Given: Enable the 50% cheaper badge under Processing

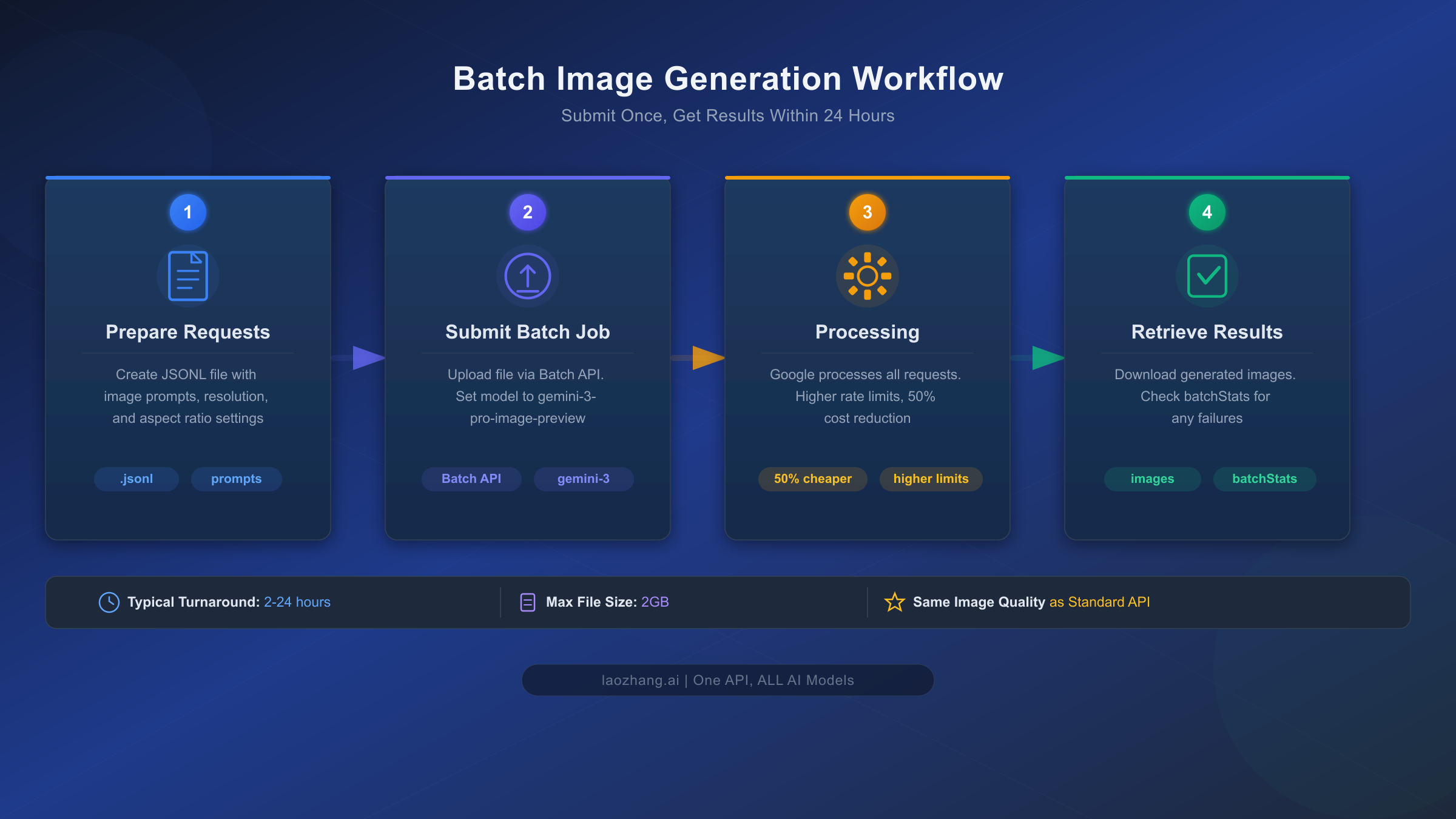Looking at the screenshot, I should pos(813,479).
